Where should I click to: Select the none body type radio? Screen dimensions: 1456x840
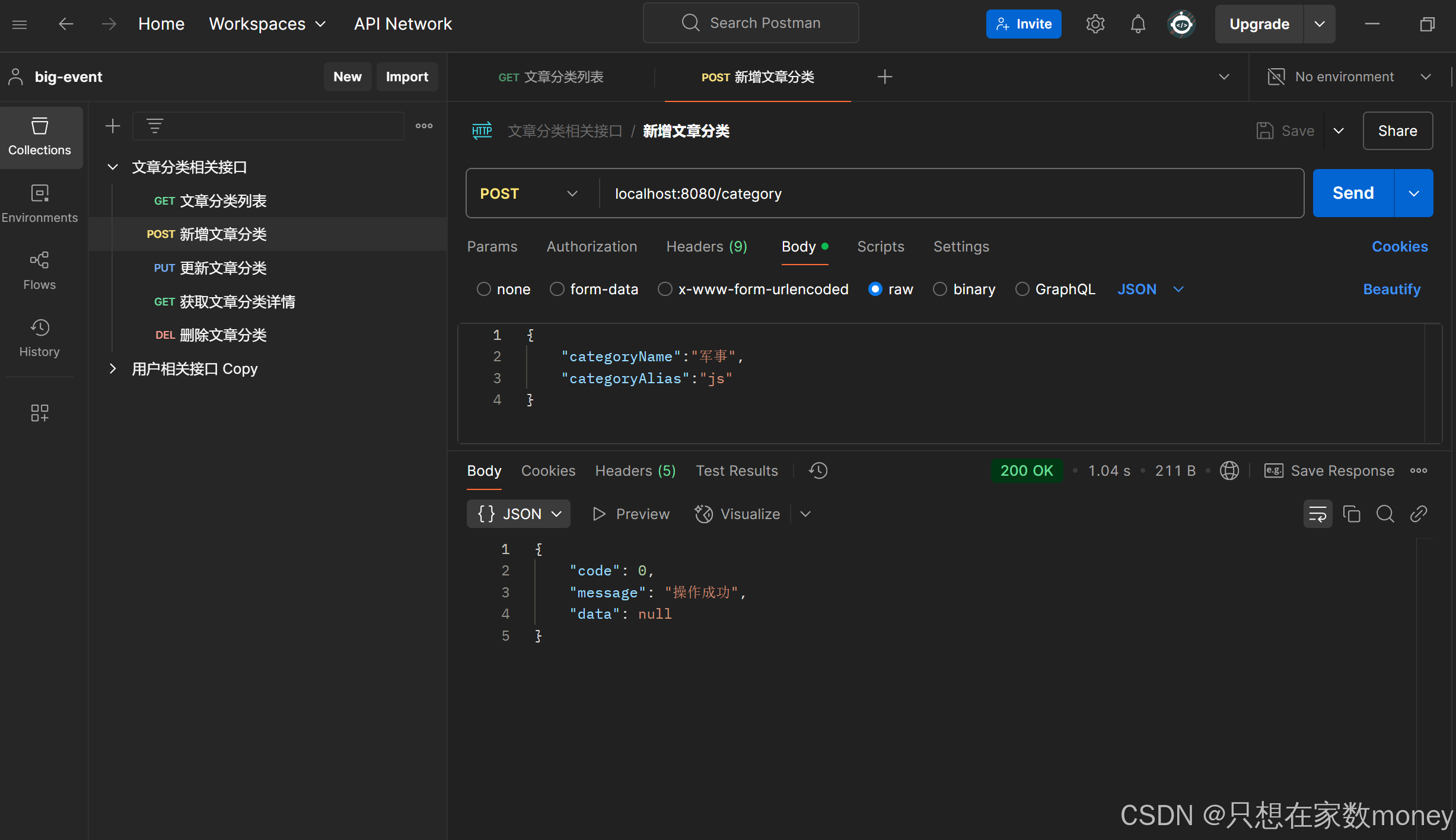484,289
